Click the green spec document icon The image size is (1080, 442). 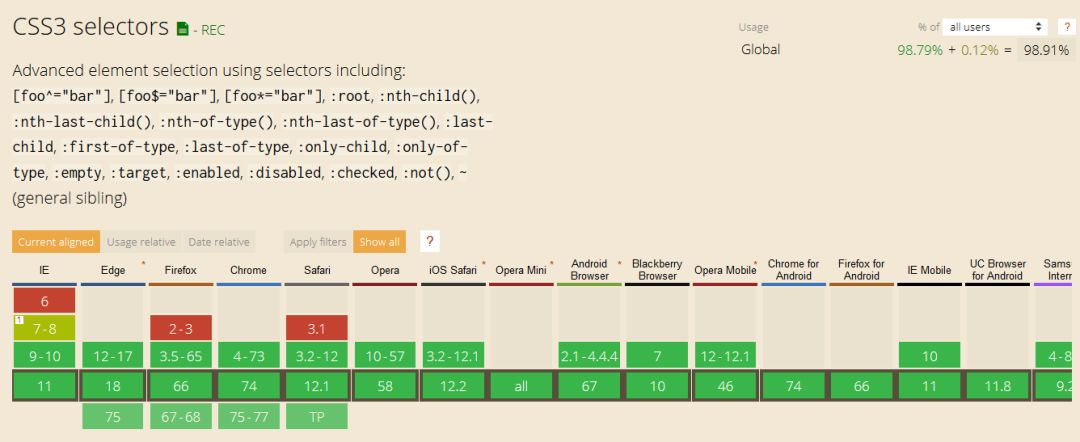coord(183,28)
